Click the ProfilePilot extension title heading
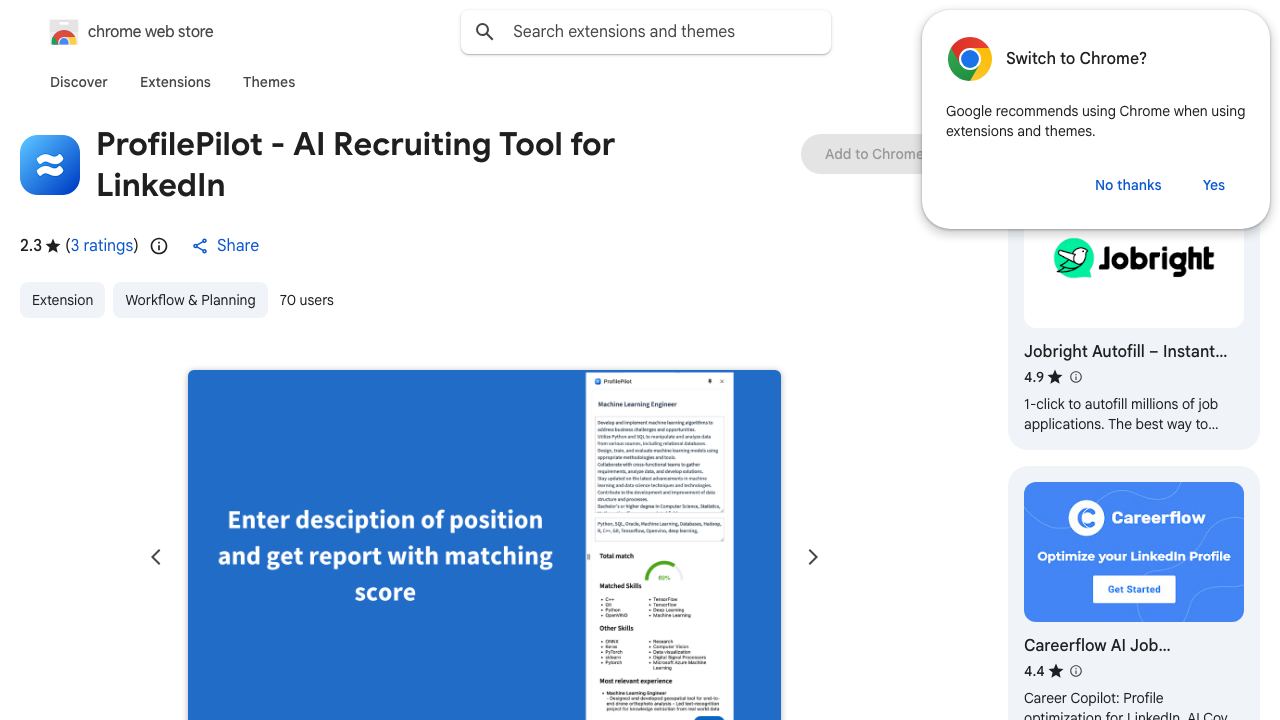1280x720 pixels. pos(356,164)
